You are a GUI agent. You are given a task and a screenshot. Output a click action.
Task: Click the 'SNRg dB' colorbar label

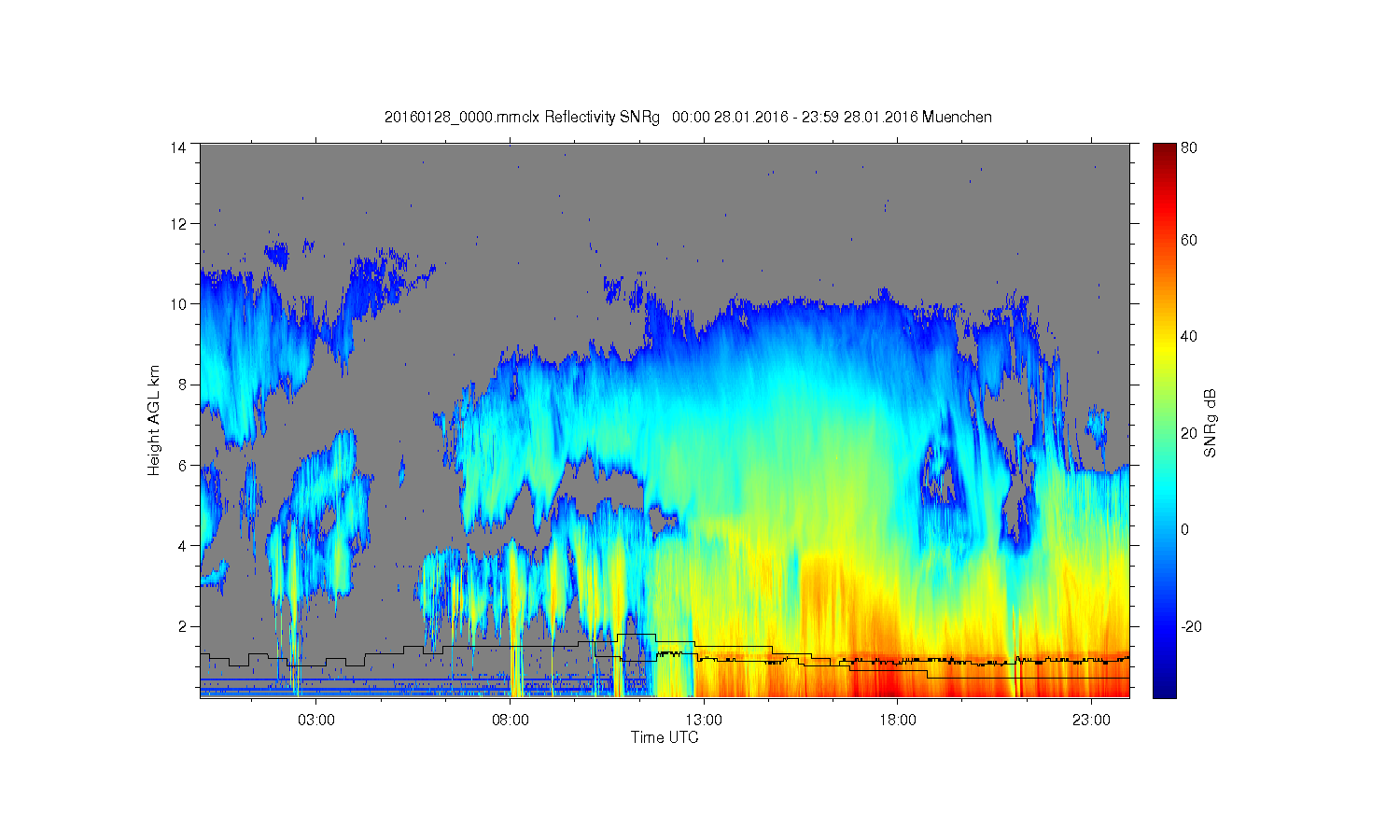[x=1211, y=423]
